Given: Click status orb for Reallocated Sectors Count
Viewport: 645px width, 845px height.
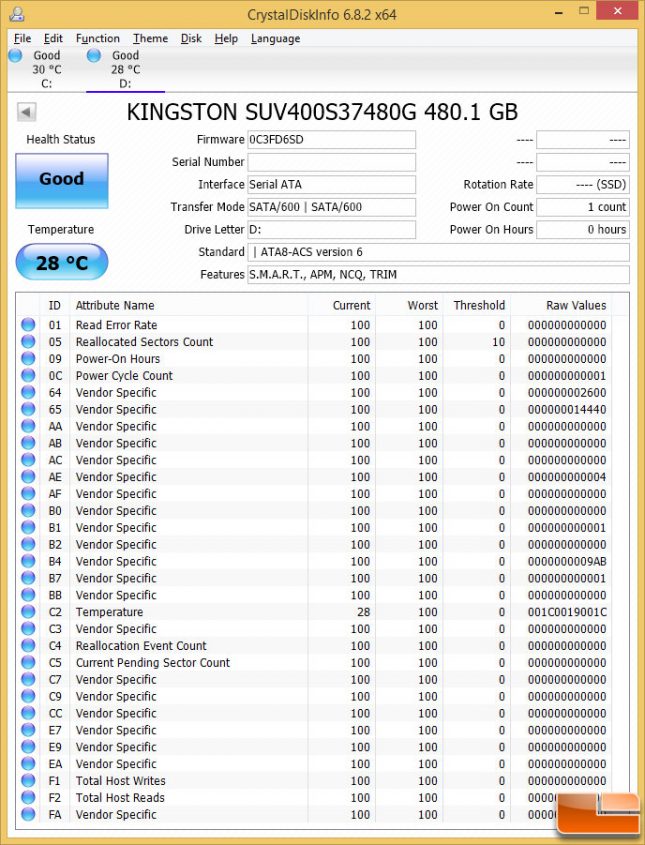Looking at the screenshot, I should [x=28, y=341].
